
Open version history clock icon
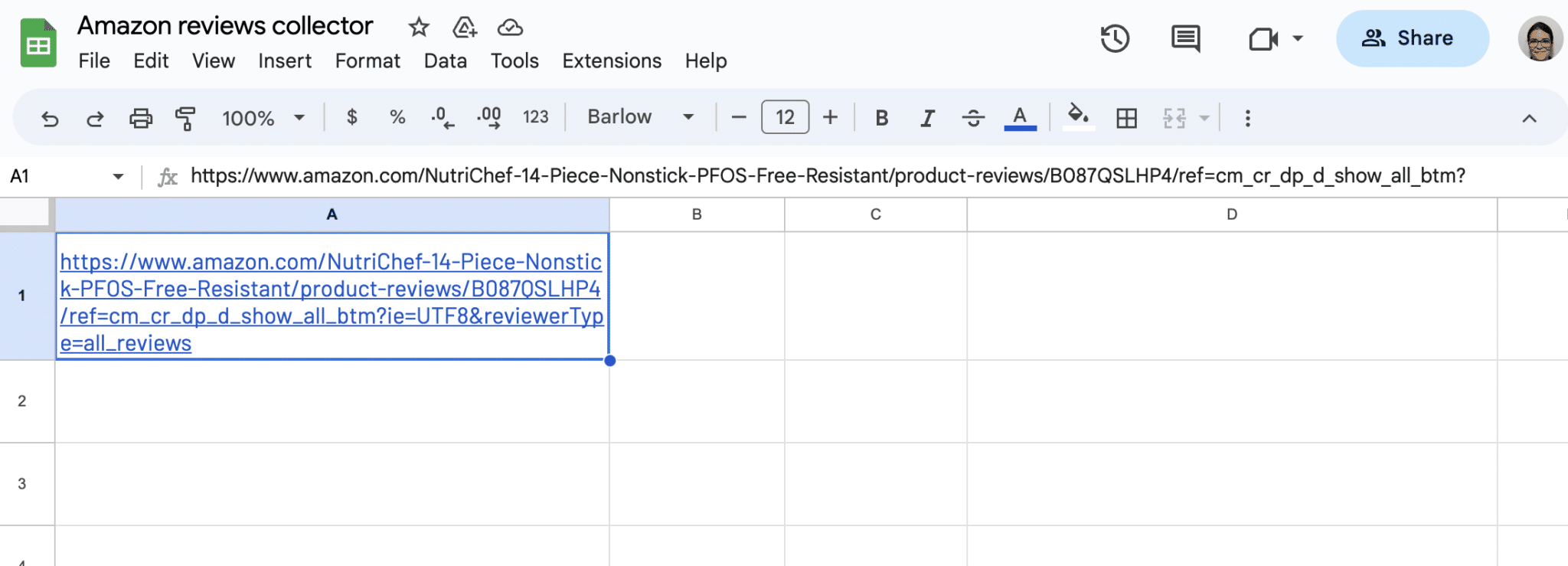click(1115, 38)
